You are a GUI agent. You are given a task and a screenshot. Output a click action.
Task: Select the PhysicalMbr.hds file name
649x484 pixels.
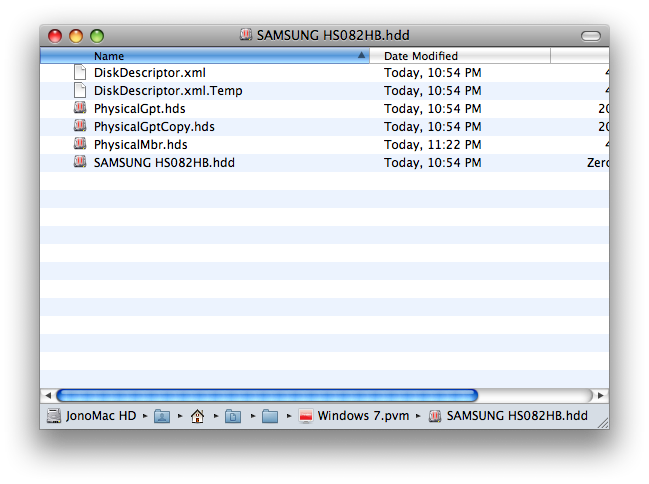tap(141, 144)
